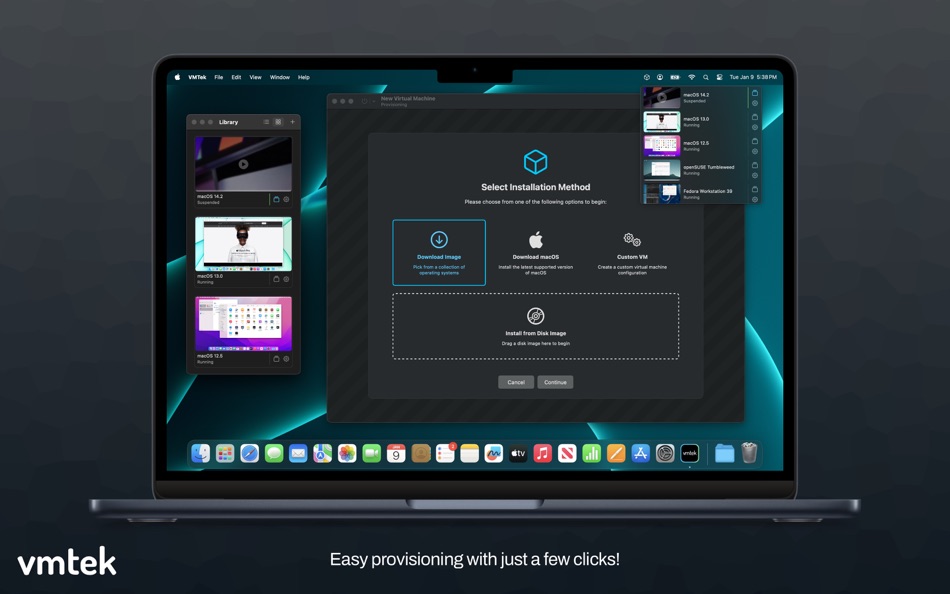Open the Wi-Fi menu bar icon
Image resolution: width=950 pixels, height=594 pixels.
pos(691,77)
